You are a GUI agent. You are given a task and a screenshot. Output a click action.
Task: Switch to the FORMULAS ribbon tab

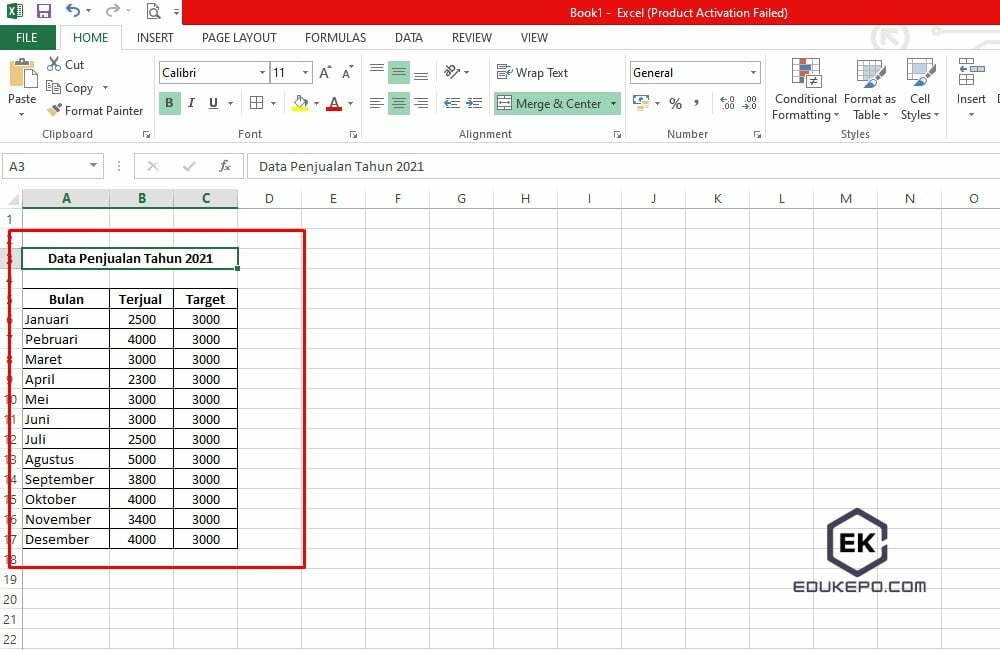335,37
